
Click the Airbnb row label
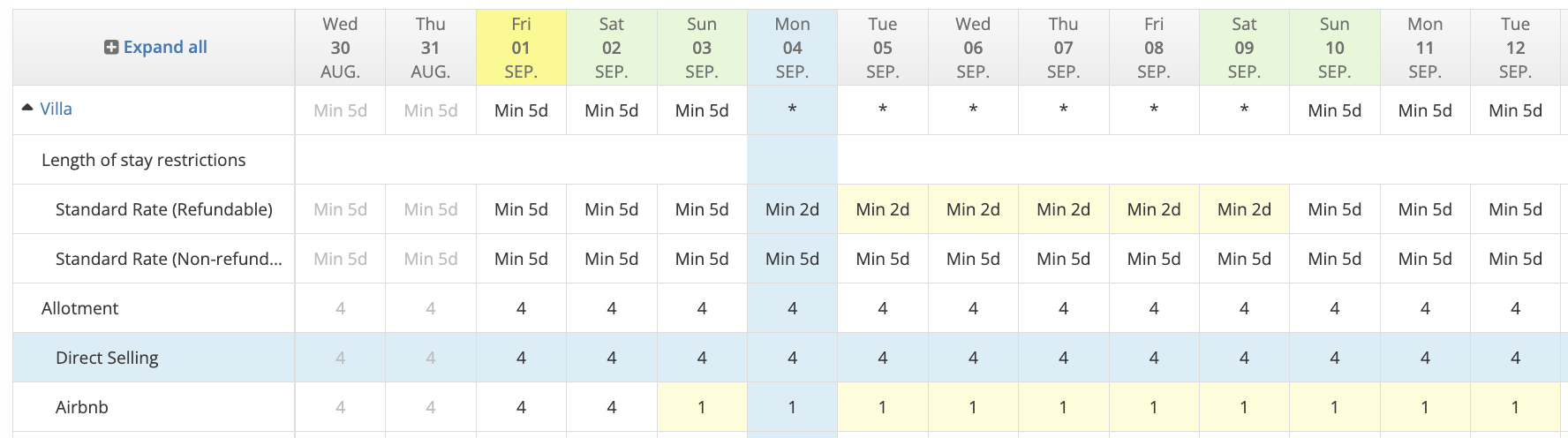coord(82,407)
